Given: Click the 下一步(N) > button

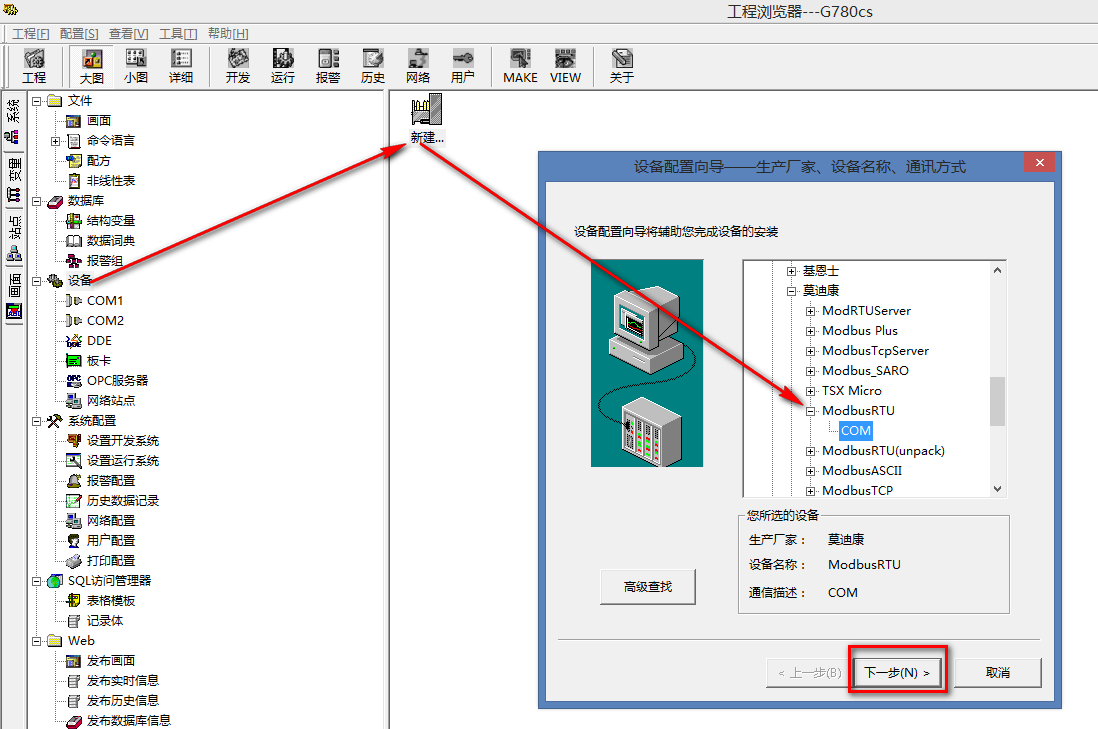Looking at the screenshot, I should pos(897,672).
